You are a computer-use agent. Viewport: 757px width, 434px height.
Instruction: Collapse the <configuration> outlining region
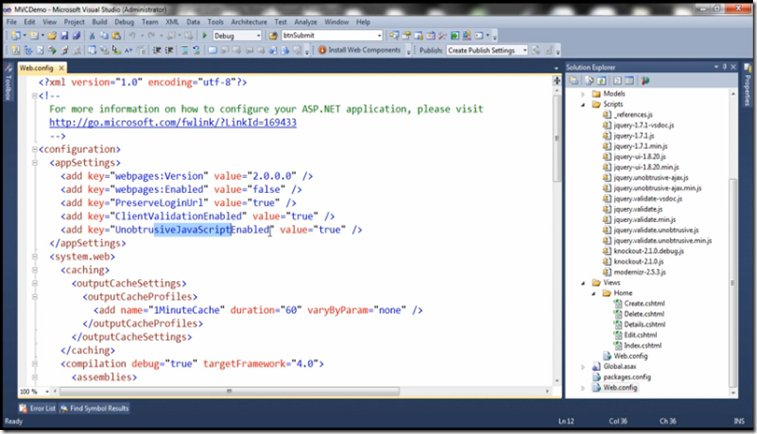point(35,150)
